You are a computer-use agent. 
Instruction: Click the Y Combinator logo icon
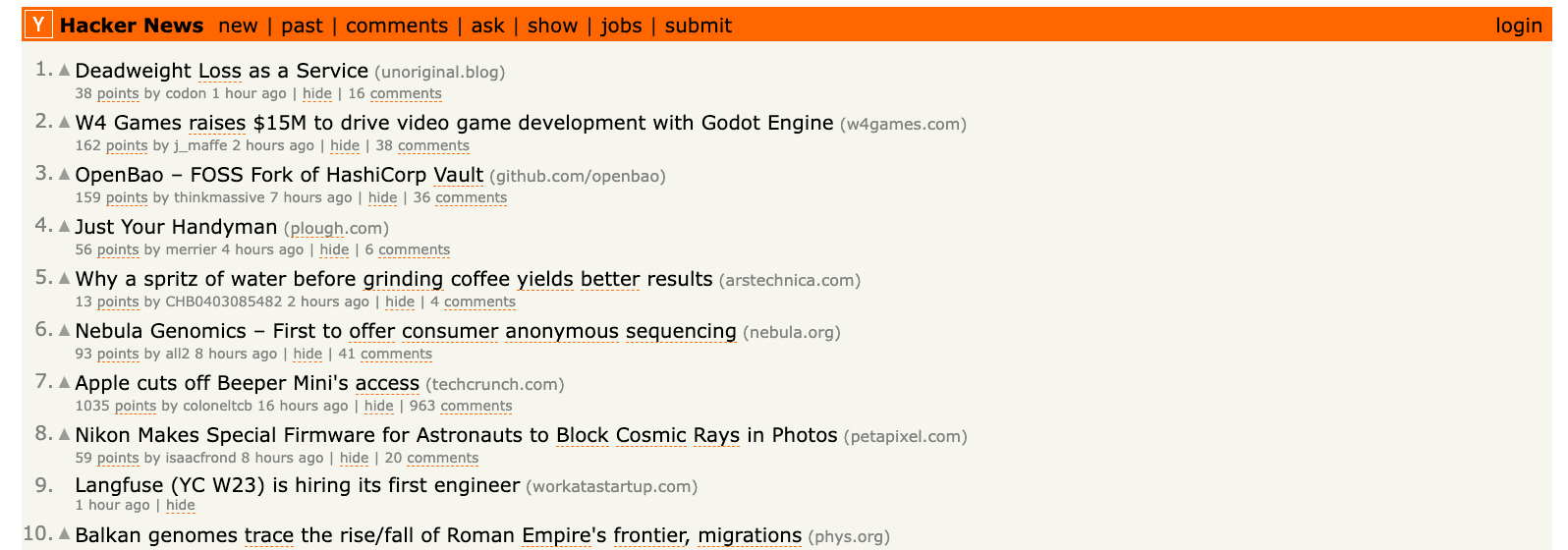(x=37, y=25)
